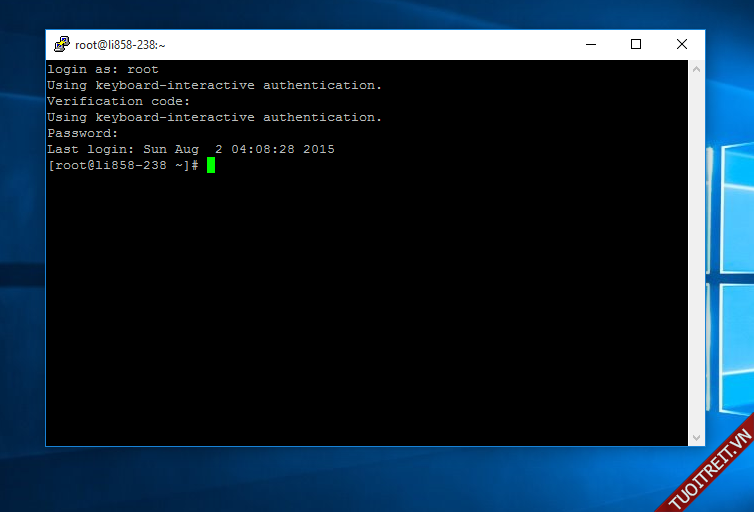The image size is (754, 512).
Task: Minimize the PuTTY terminal window
Action: coord(590,44)
